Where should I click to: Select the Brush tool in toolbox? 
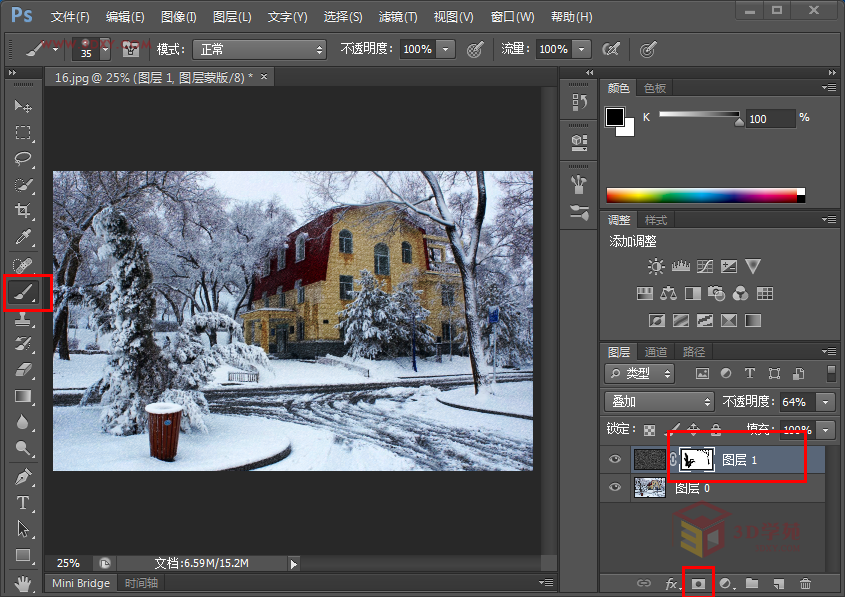pos(23,293)
